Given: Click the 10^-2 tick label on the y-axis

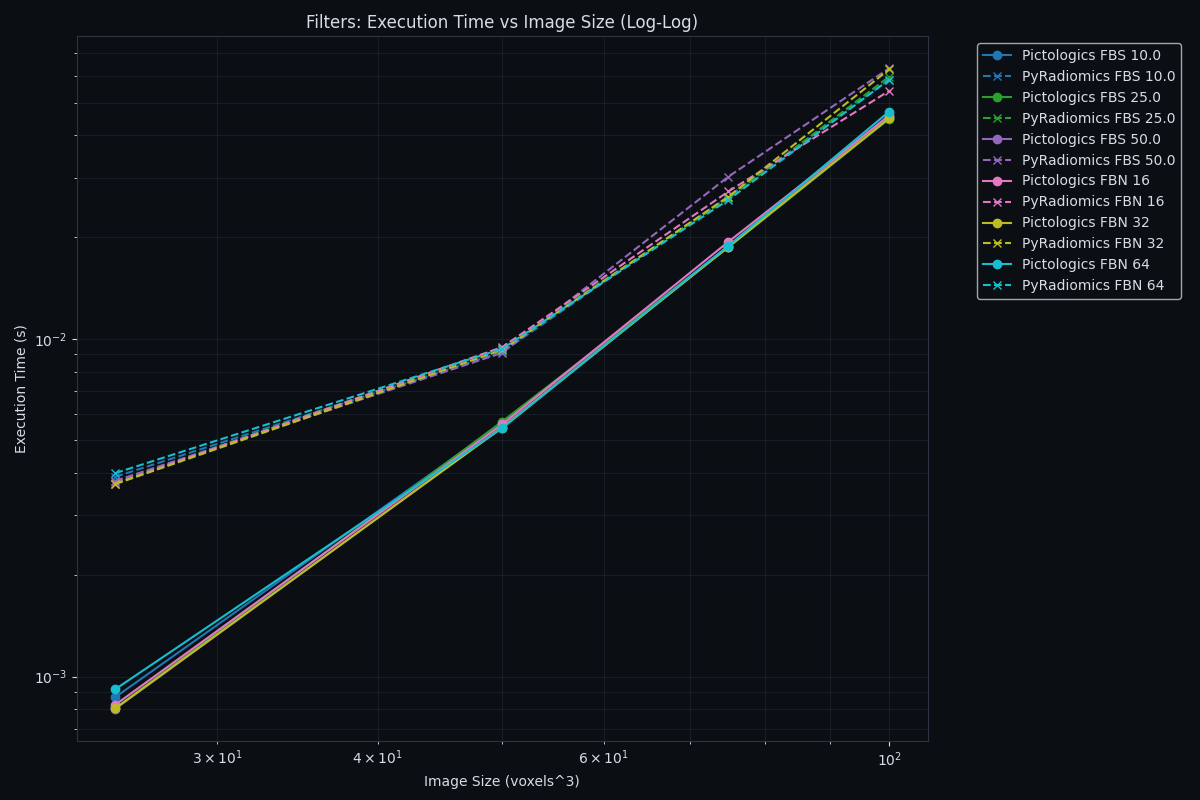Looking at the screenshot, I should click(52, 340).
